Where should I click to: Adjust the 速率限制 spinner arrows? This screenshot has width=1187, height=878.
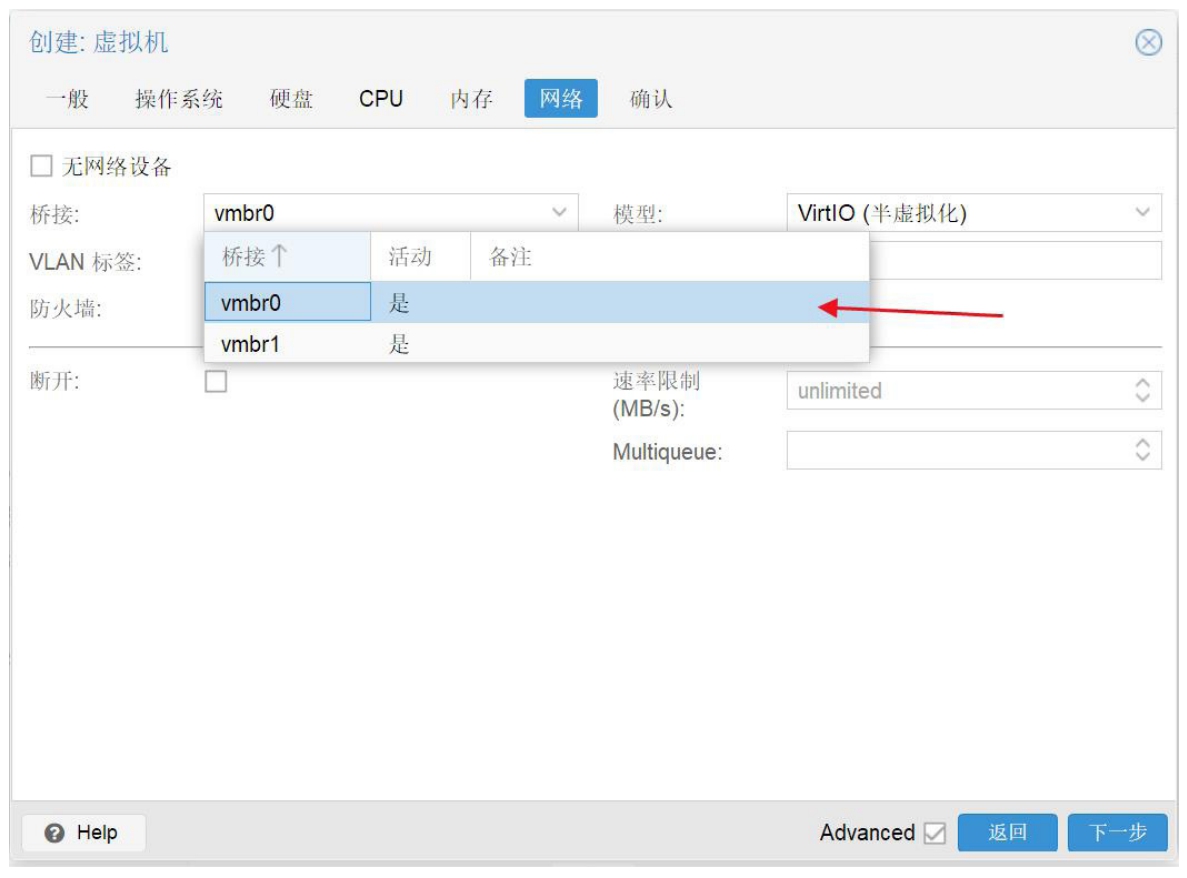click(1143, 391)
